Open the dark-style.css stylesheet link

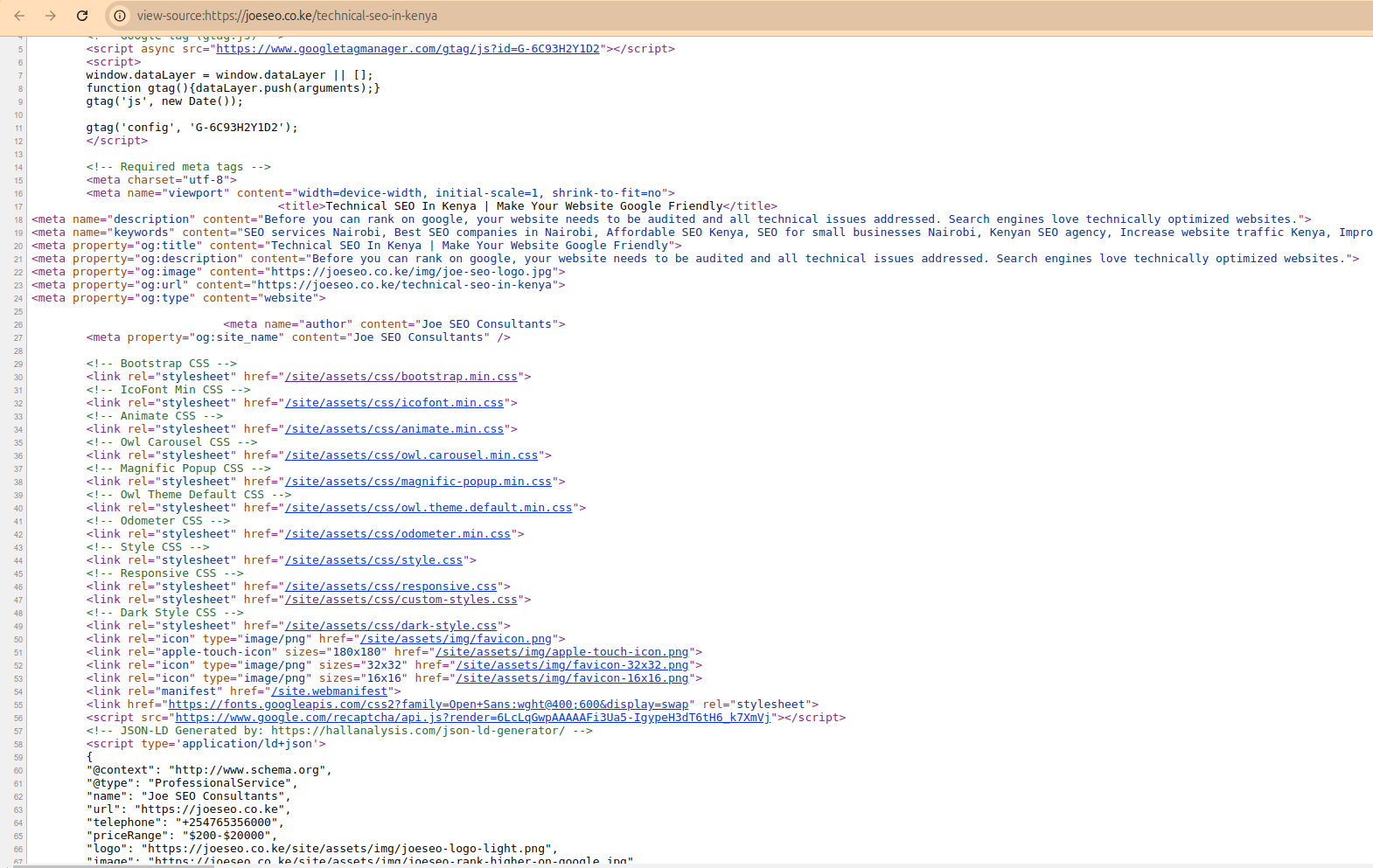tap(390, 626)
